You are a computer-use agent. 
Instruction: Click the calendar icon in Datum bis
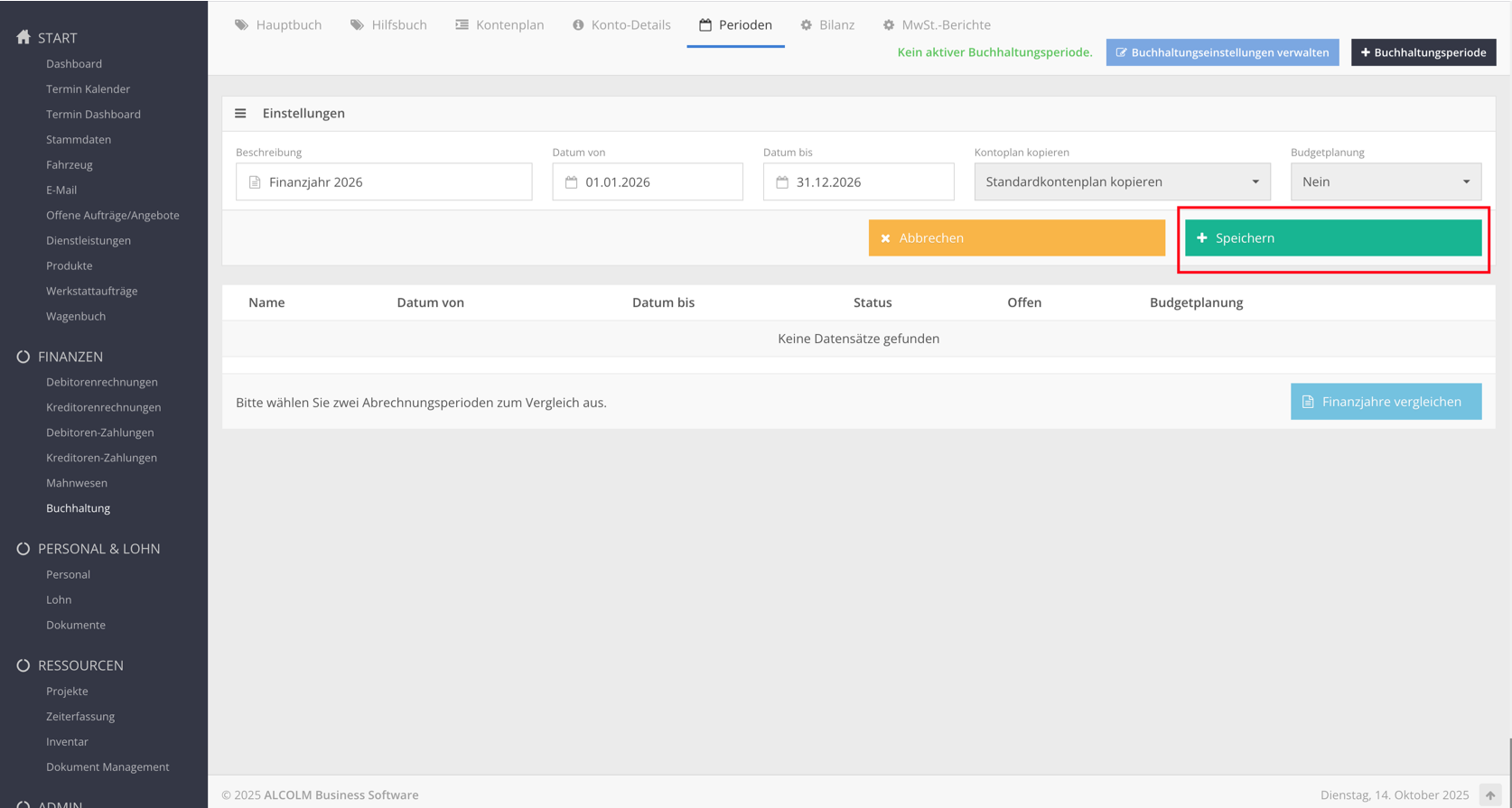(782, 182)
